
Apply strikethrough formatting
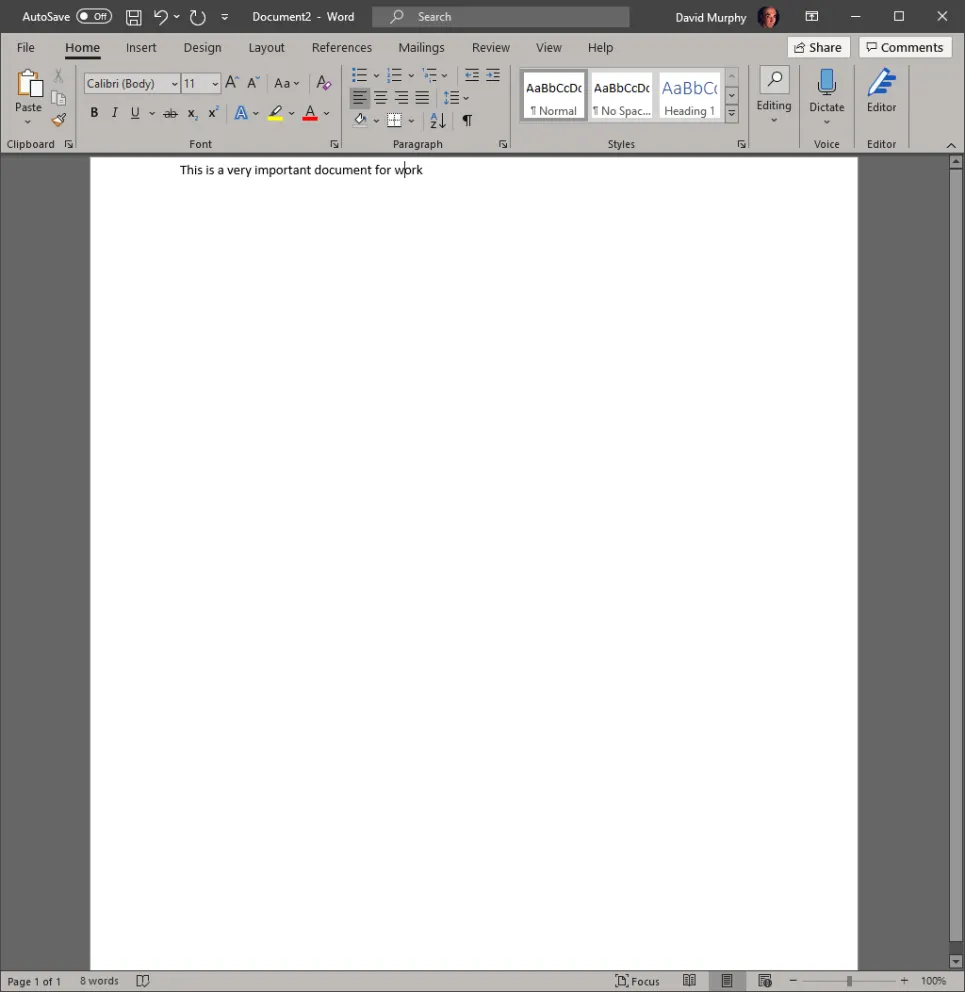click(x=170, y=114)
